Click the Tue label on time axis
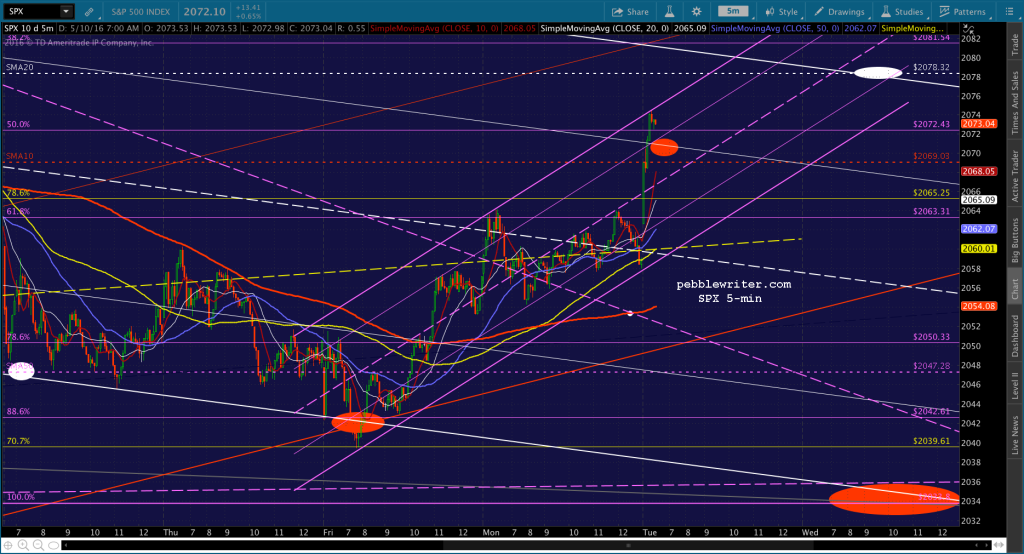 (x=650, y=532)
